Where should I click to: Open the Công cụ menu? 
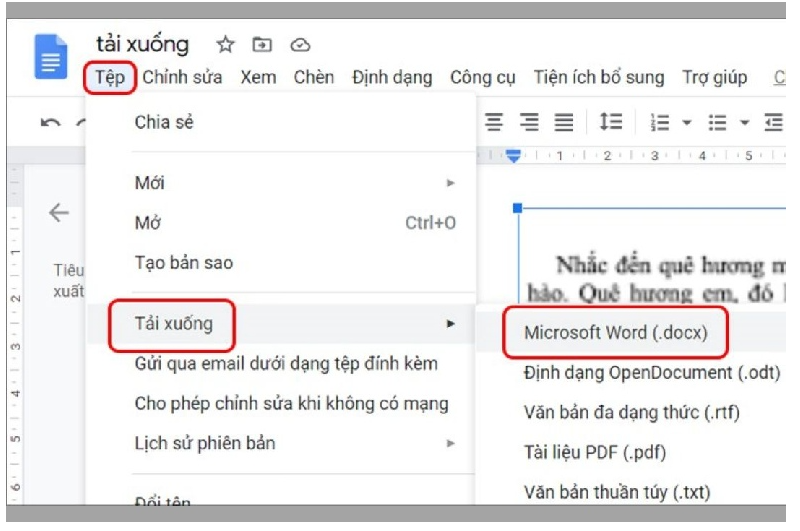point(482,78)
